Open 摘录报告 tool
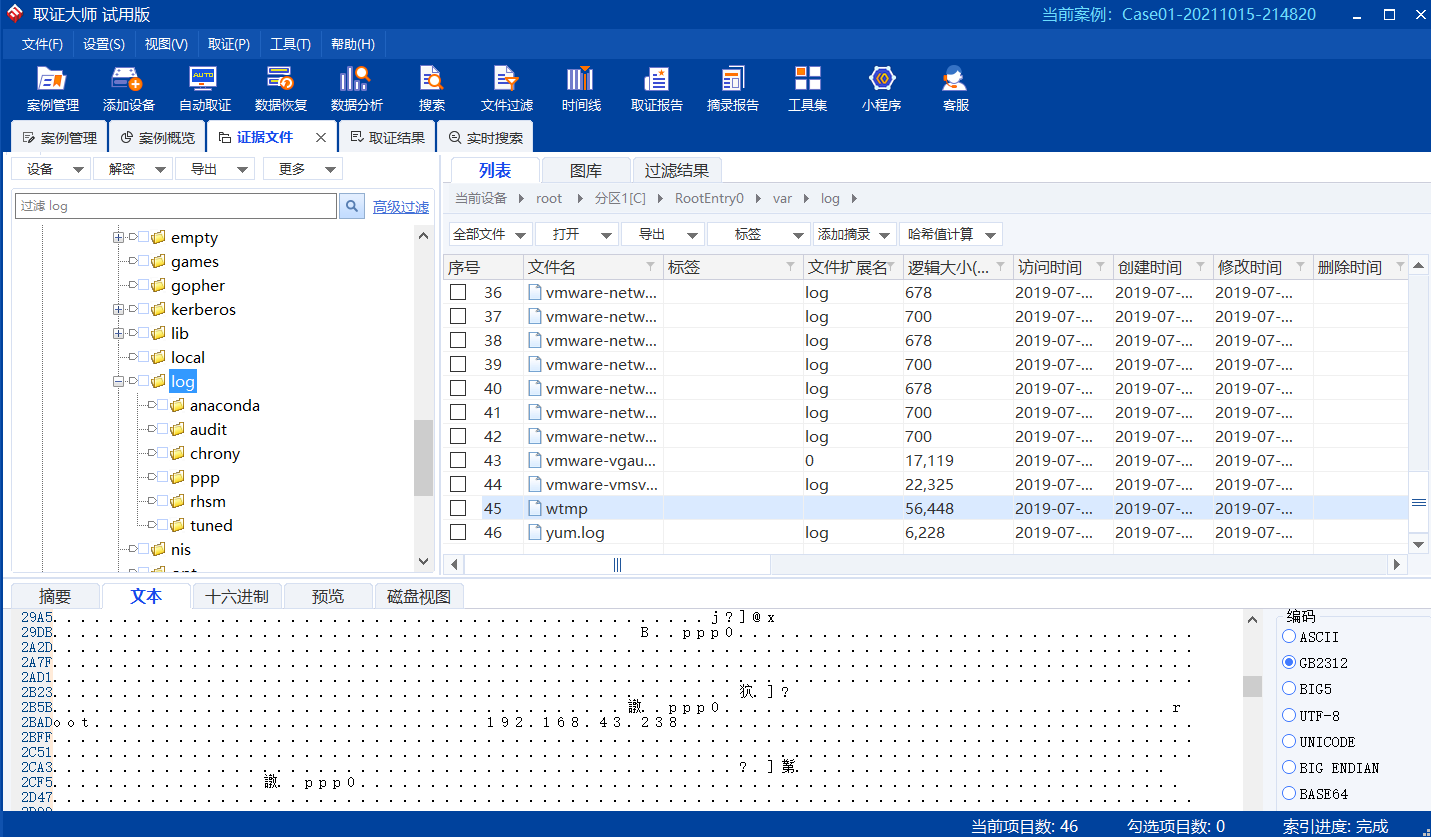 pyautogui.click(x=733, y=89)
